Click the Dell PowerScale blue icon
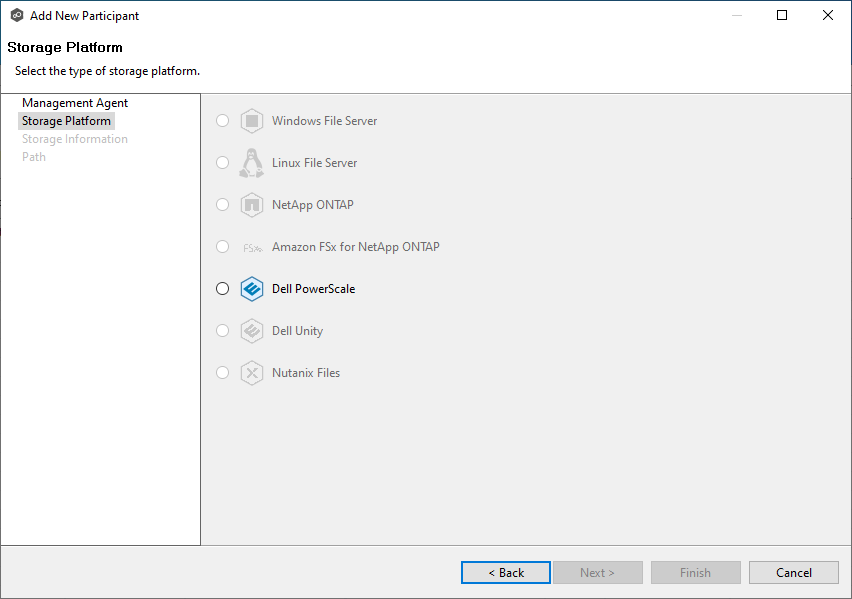This screenshot has height=599, width=852. [251, 289]
